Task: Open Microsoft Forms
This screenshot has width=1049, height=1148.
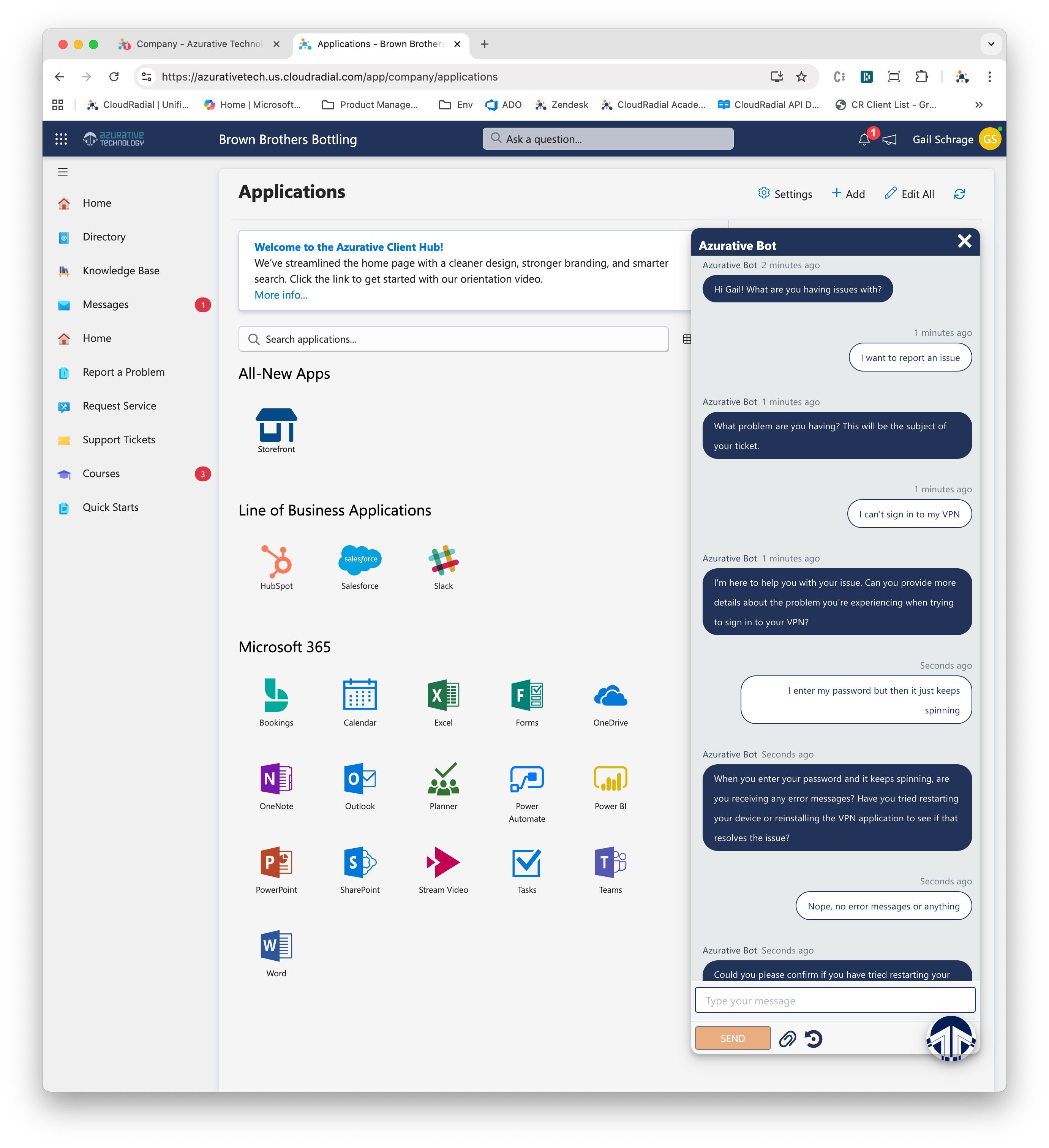Action: [527, 703]
